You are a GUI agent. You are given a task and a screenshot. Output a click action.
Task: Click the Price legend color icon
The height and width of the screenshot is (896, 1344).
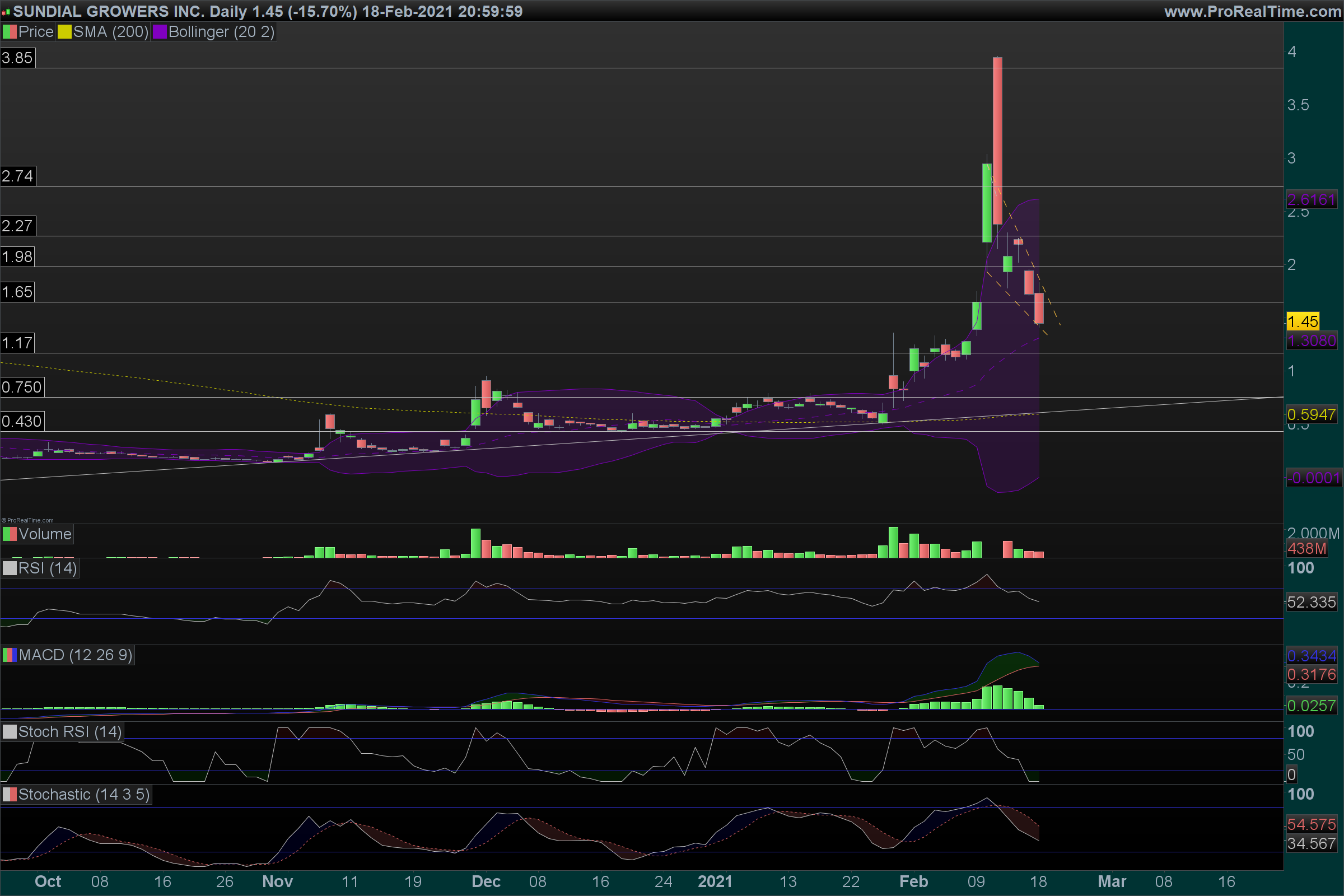pos(10,32)
